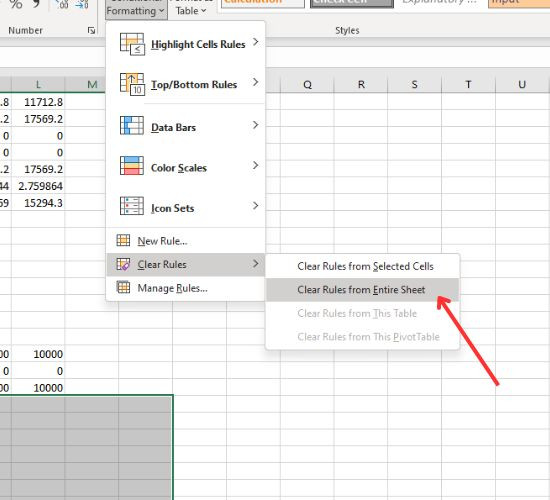Click cell containing 2.759864
Viewport: 550px width, 500px height.
click(x=38, y=186)
